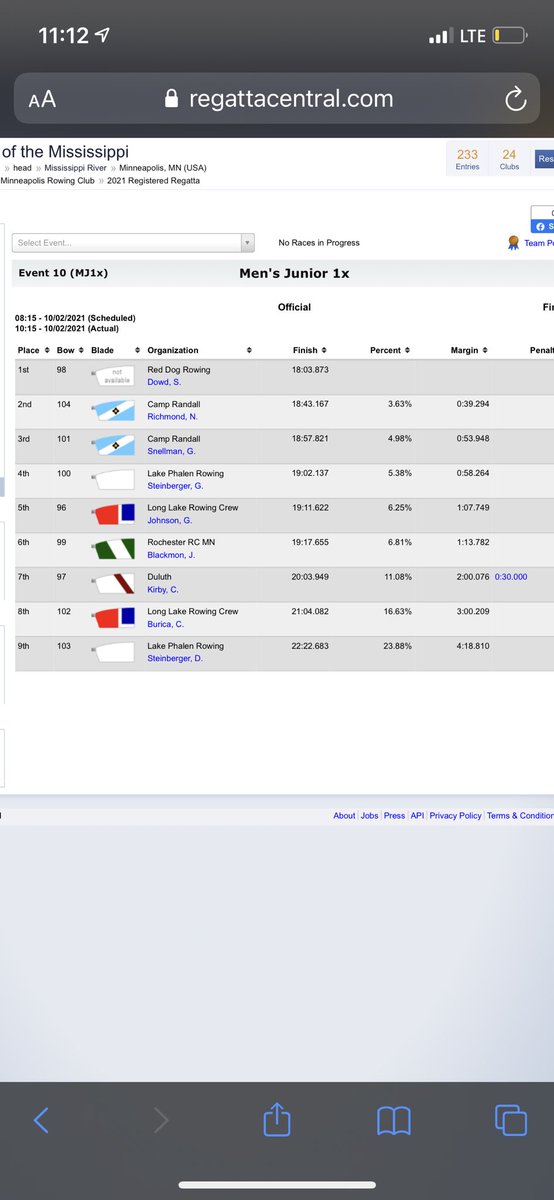Follow the Minneapolis, MN (USA) breadcrumb
Screen dimensions: 554x1200
click(x=161, y=169)
